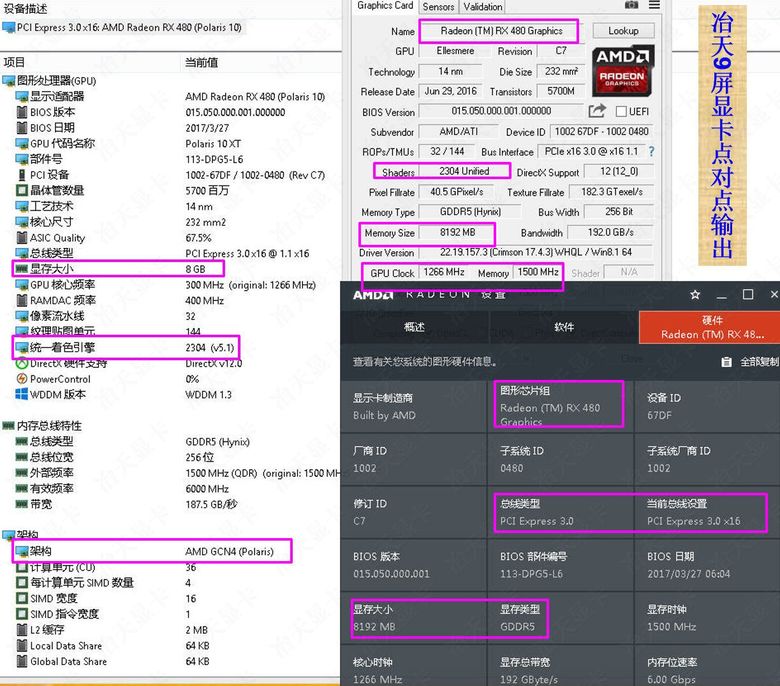Click the Bus Interface question mark icon
The width and height of the screenshot is (780, 686).
click(x=652, y=151)
